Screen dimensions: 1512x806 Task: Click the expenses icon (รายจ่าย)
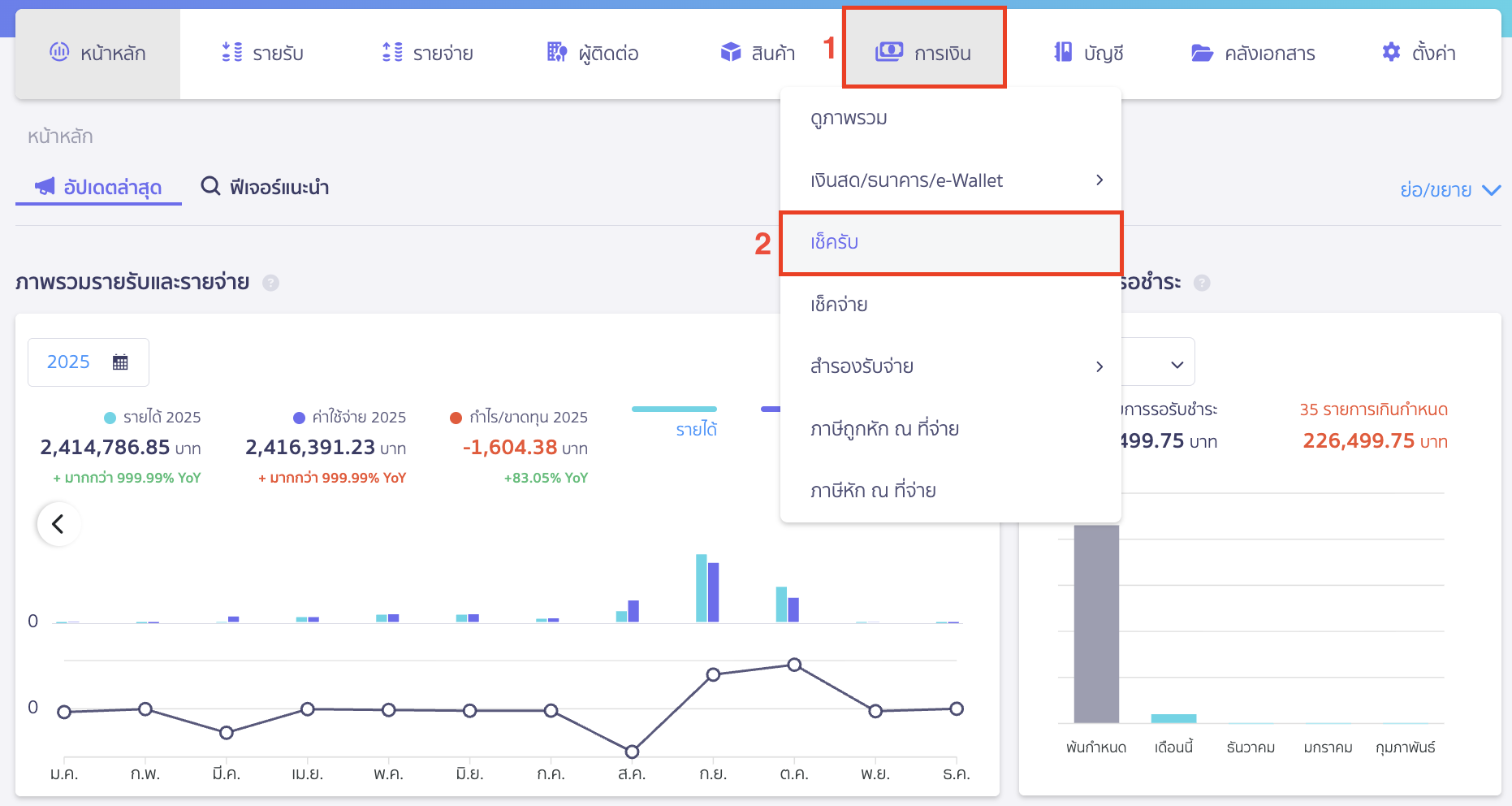[x=392, y=53]
